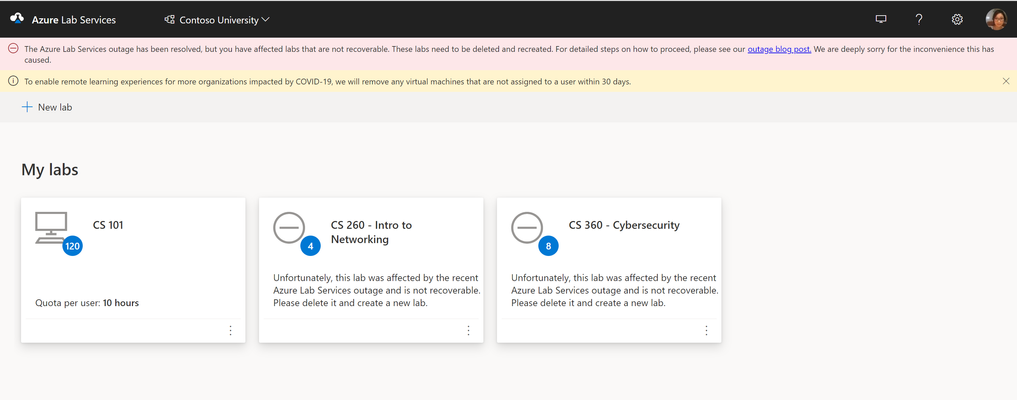
Task: Open the settings gear icon
Action: [957, 19]
